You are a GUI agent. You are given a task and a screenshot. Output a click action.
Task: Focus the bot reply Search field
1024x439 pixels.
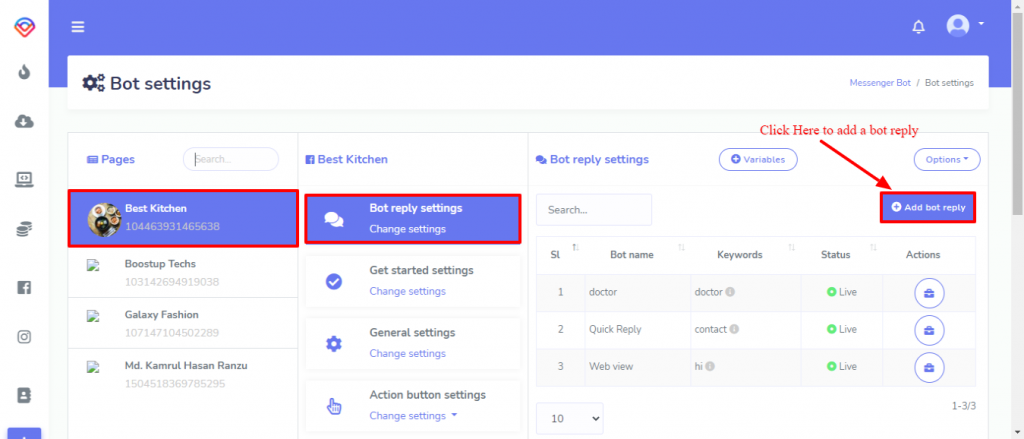[x=594, y=210]
